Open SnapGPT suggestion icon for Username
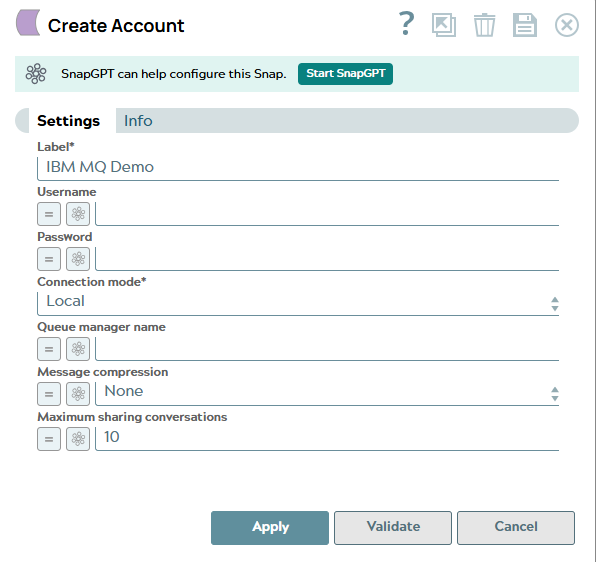The height and width of the screenshot is (562, 596). point(78,214)
